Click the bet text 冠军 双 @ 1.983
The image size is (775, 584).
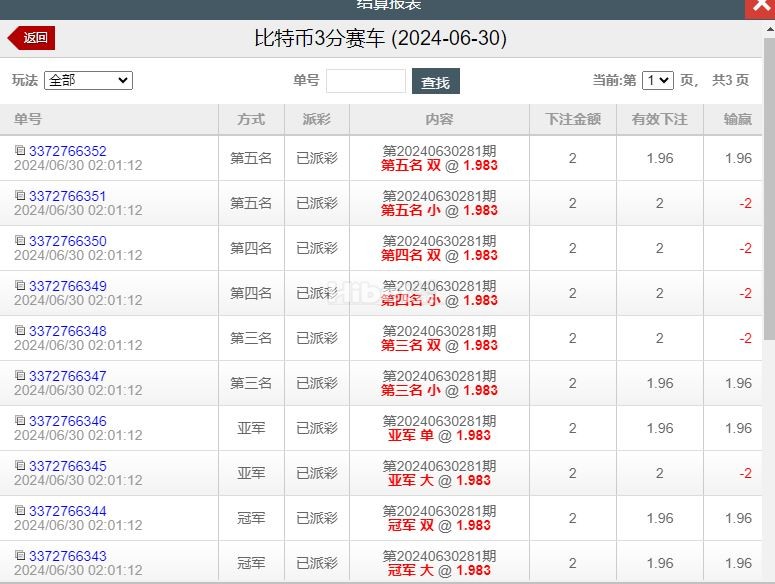click(x=439, y=525)
